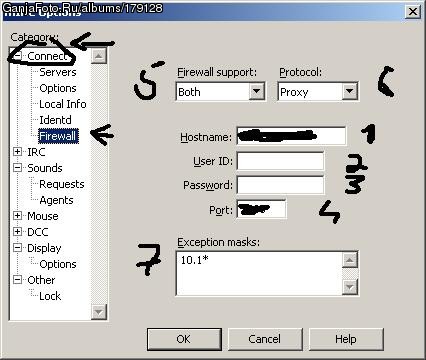The height and width of the screenshot is (360, 426).
Task: Collapse the Display category node
Action: pos(18,248)
